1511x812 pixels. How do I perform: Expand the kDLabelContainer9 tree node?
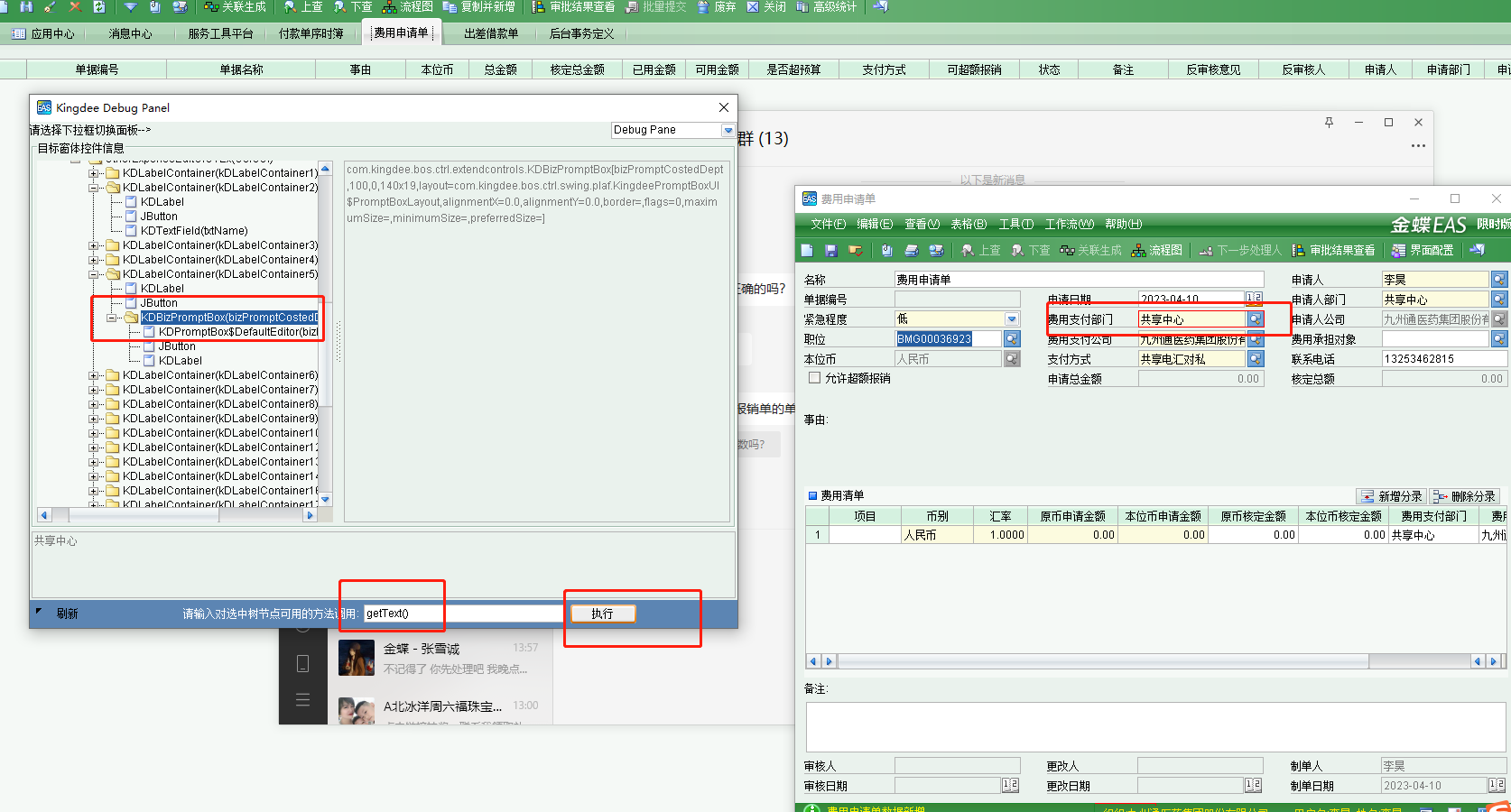tap(94, 419)
